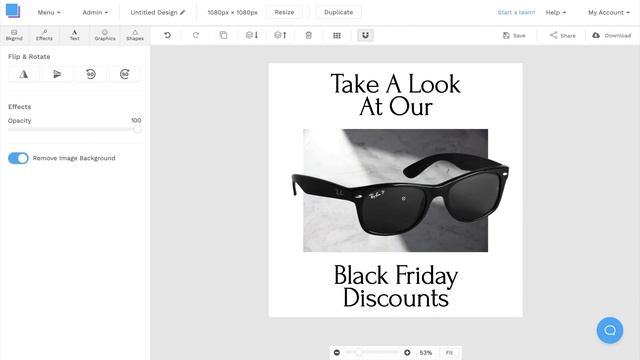
Task: Open the My Account dropdown
Action: point(609,12)
